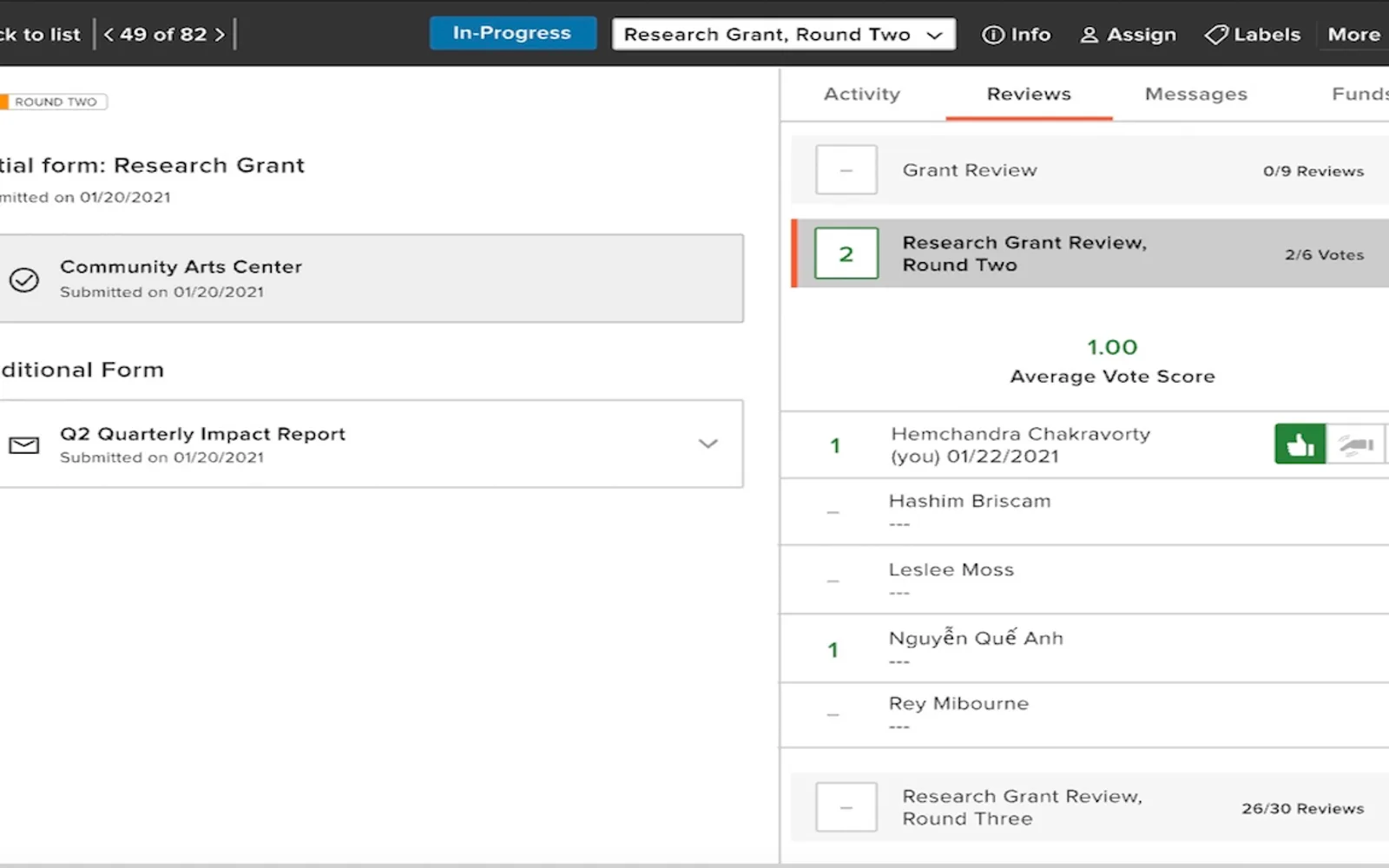Click Nguyễn Quế Anh's vote score 1
The height and width of the screenshot is (868, 1389).
click(833, 649)
